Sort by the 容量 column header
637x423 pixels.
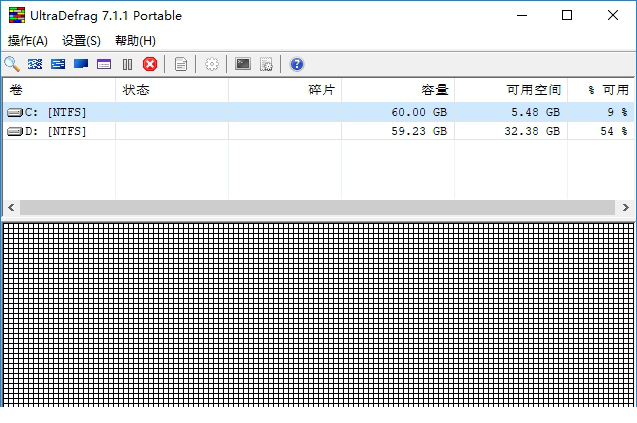point(398,90)
